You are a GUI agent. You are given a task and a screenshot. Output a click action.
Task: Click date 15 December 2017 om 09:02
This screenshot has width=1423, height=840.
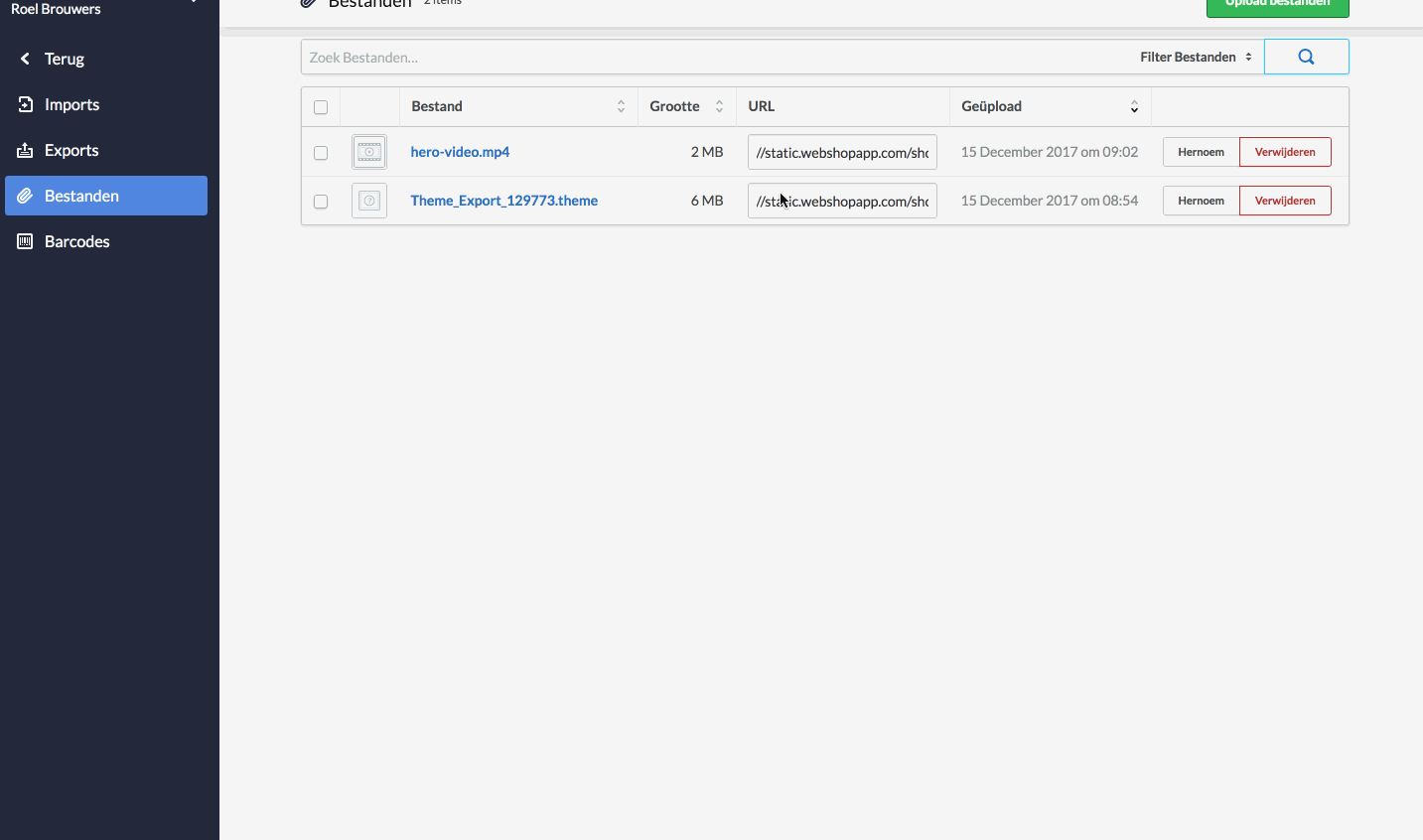1050,152
